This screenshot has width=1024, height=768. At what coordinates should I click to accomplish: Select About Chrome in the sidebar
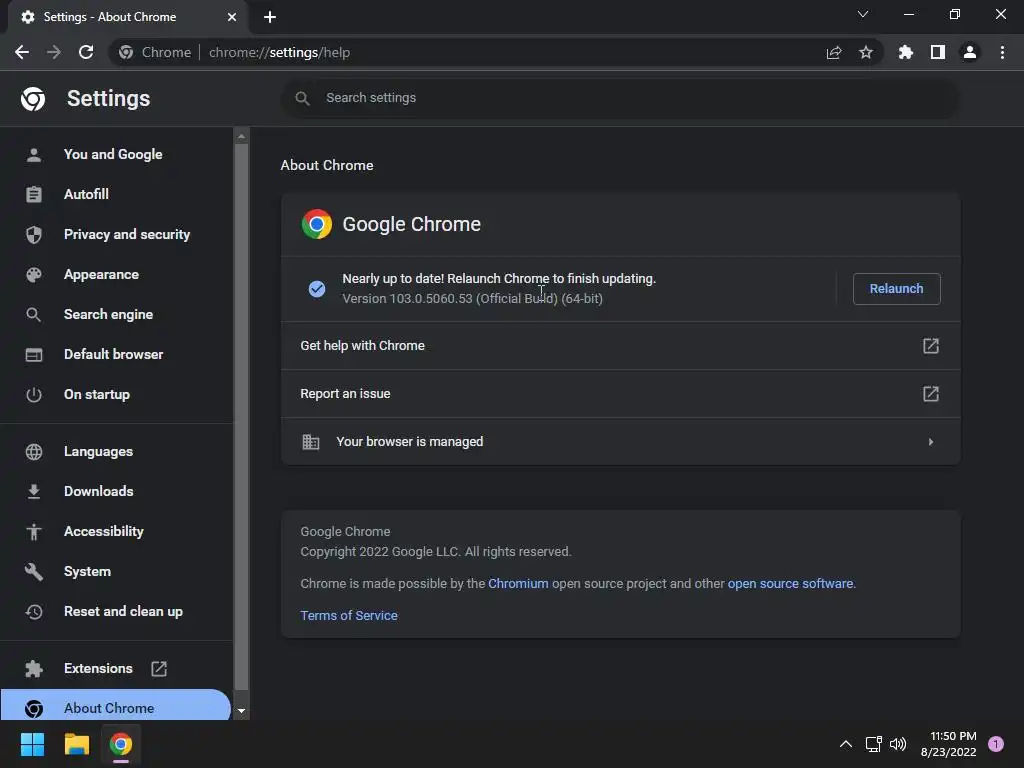[x=116, y=705]
